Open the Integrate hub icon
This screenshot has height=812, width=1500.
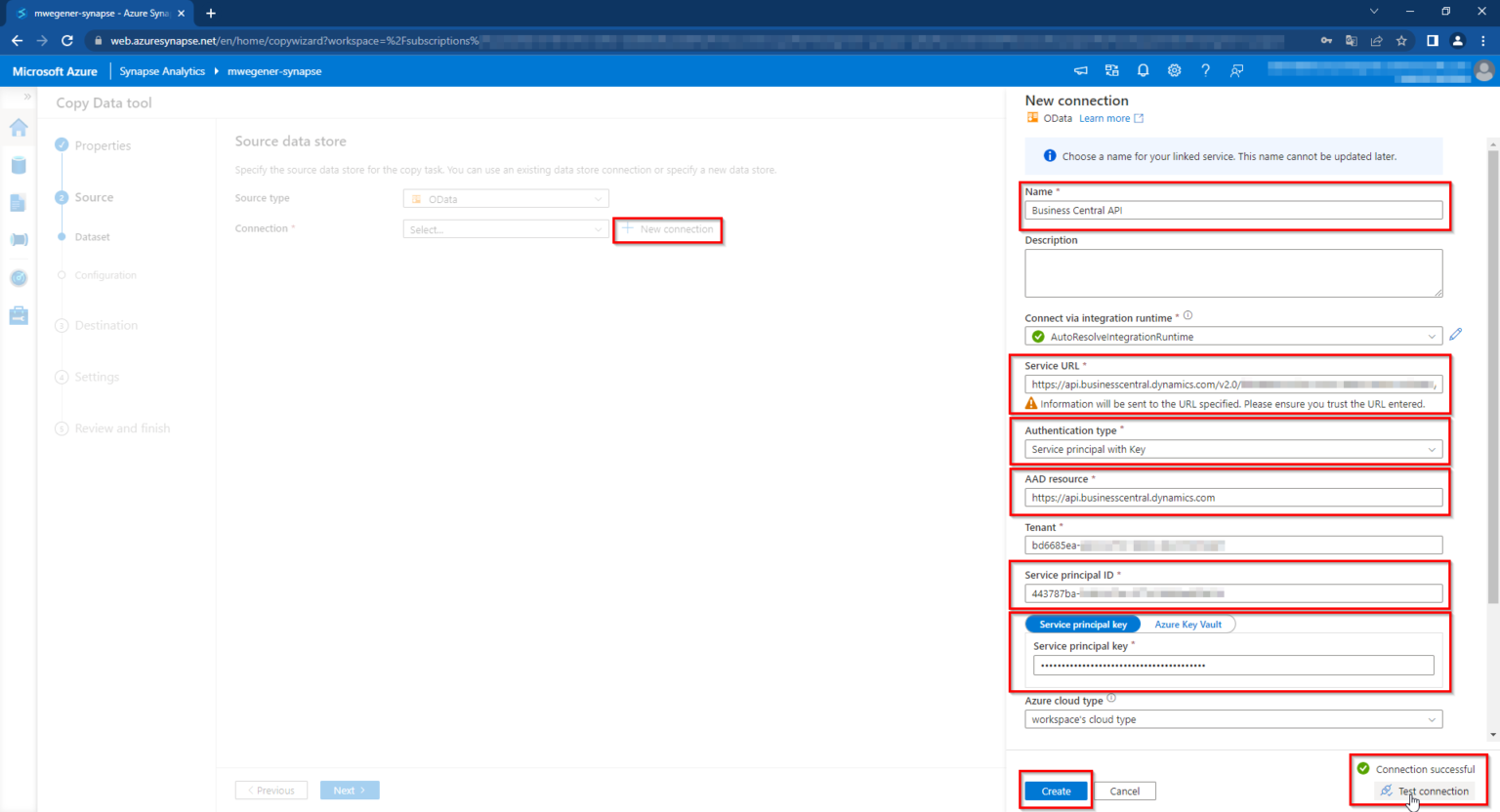tap(18, 239)
